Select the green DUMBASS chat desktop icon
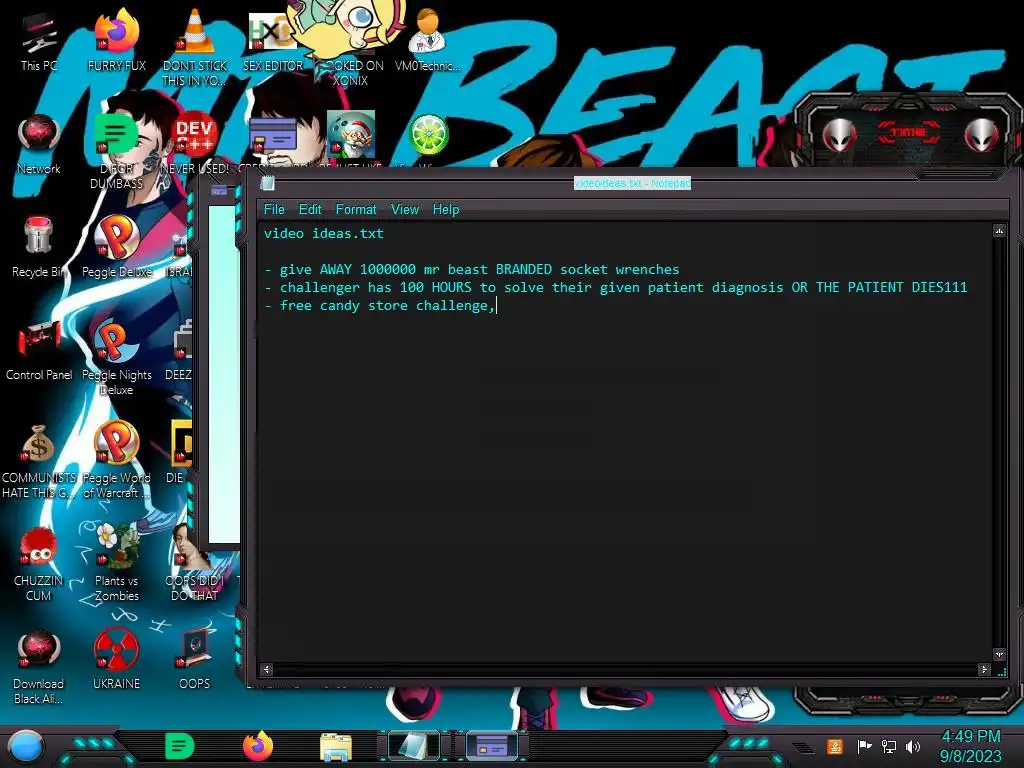 (116, 150)
